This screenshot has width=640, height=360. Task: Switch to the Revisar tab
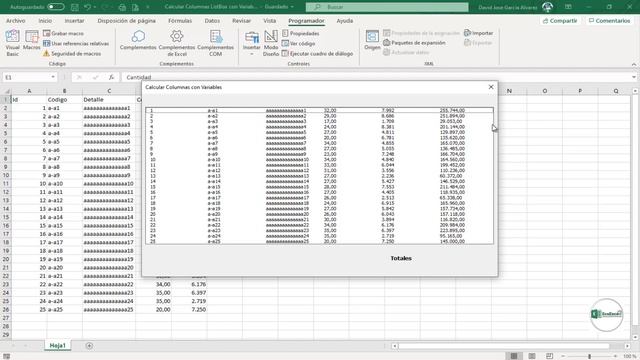coord(241,21)
